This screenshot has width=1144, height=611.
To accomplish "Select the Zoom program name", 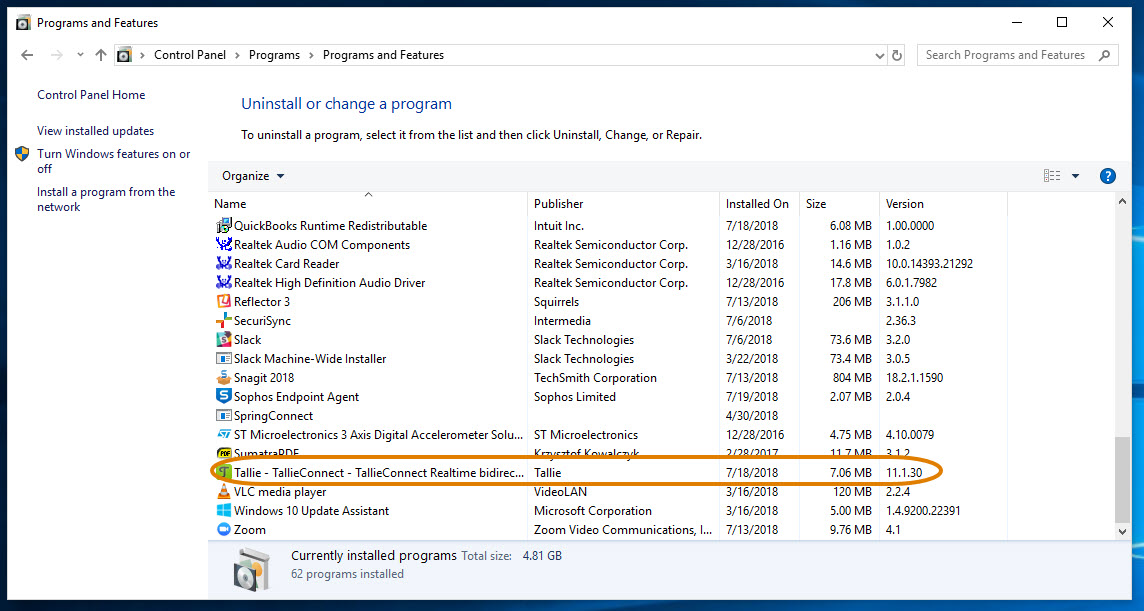I will click(x=250, y=529).
